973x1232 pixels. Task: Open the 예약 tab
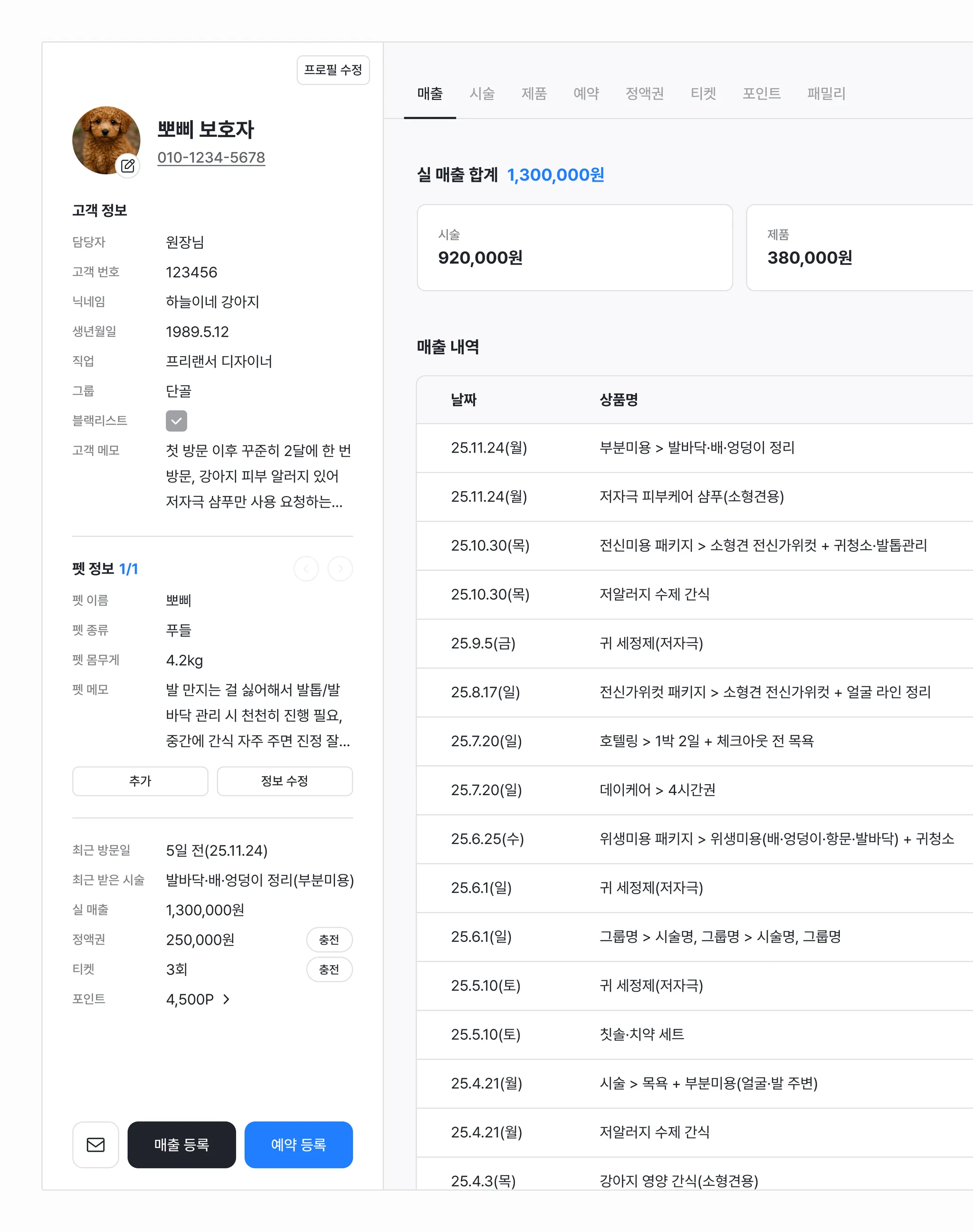pos(586,94)
